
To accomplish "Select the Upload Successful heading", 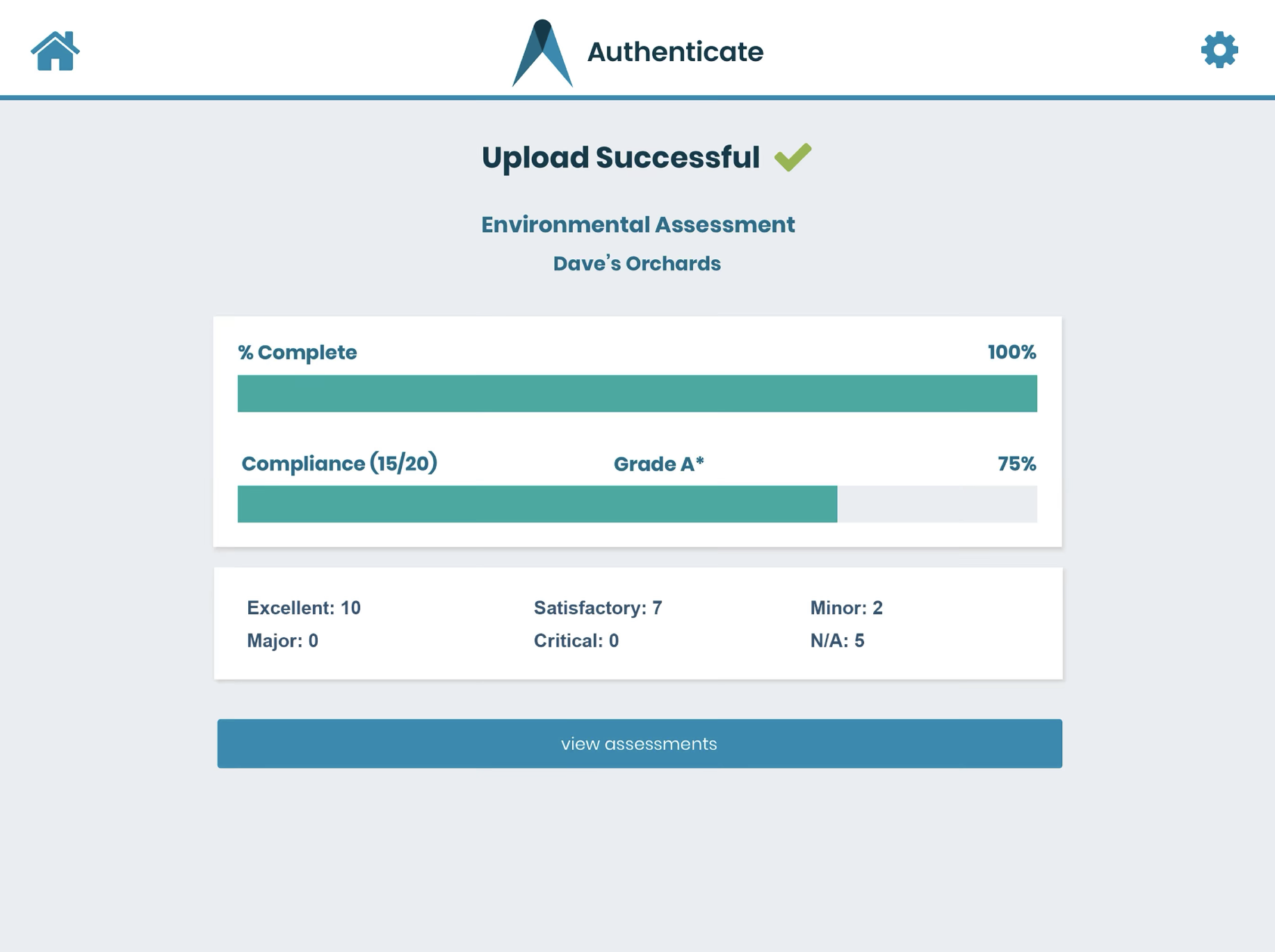I will click(x=620, y=158).
